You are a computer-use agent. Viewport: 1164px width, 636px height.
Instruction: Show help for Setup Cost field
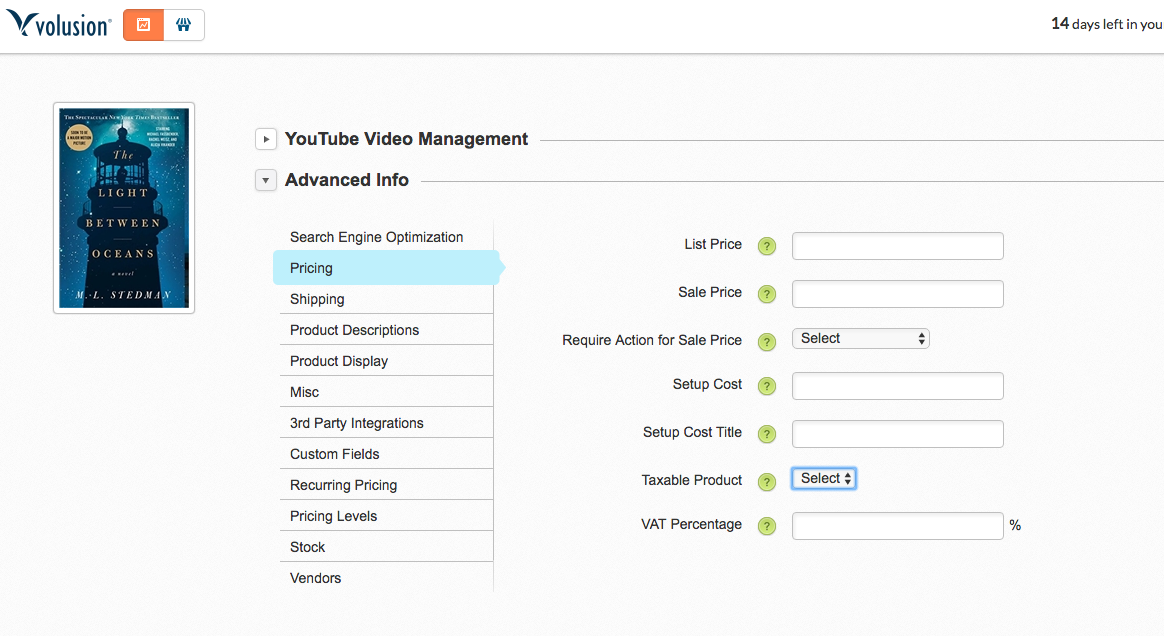767,386
